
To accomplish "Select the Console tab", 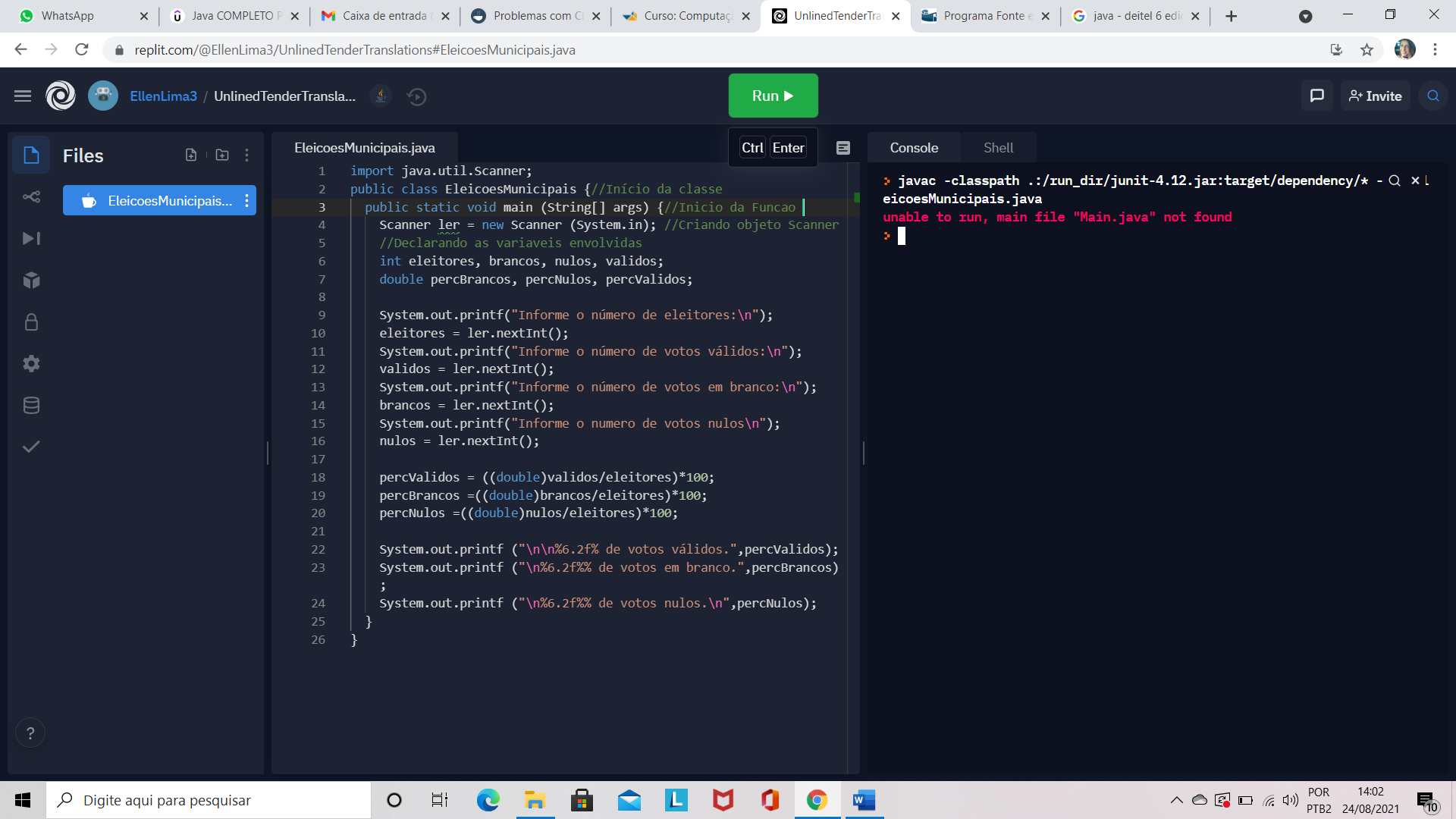I will (914, 148).
